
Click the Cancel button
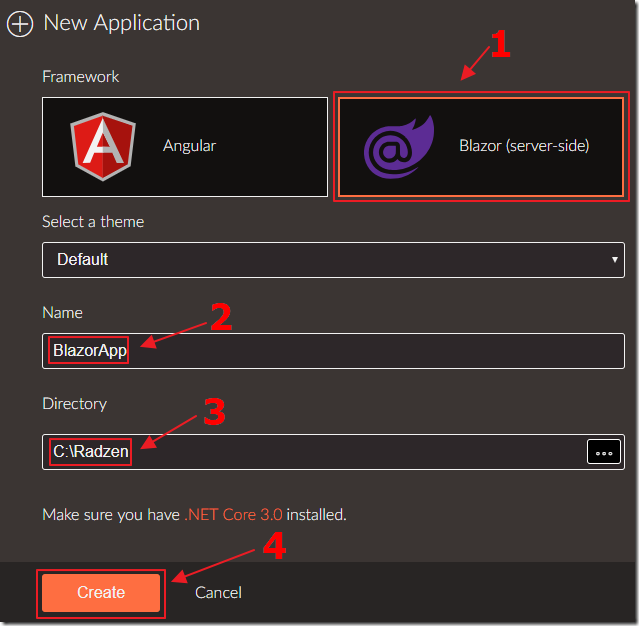pos(218,593)
